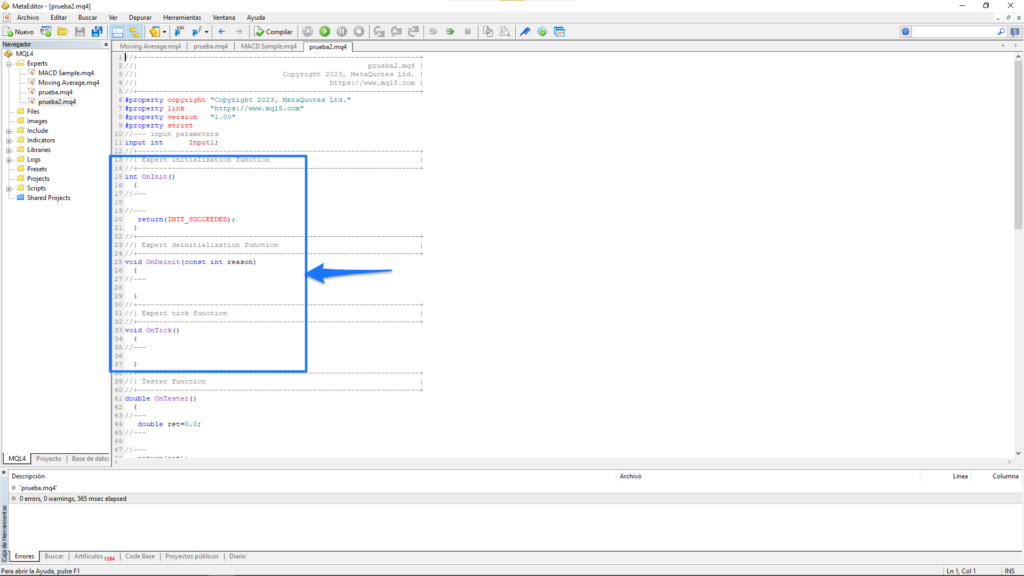Switch to the Proyecto navigator tab

[48, 458]
